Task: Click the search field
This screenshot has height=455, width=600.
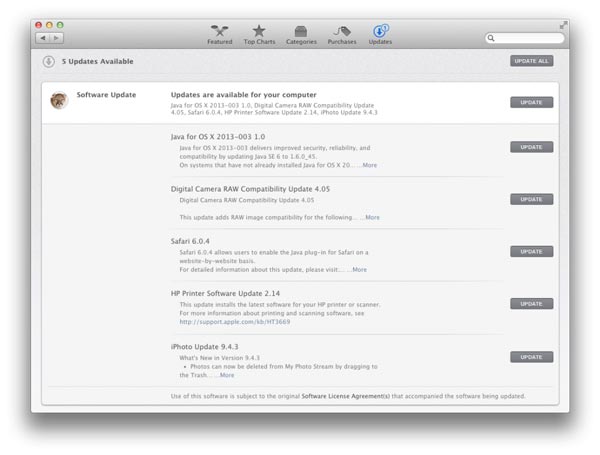Action: pos(525,38)
